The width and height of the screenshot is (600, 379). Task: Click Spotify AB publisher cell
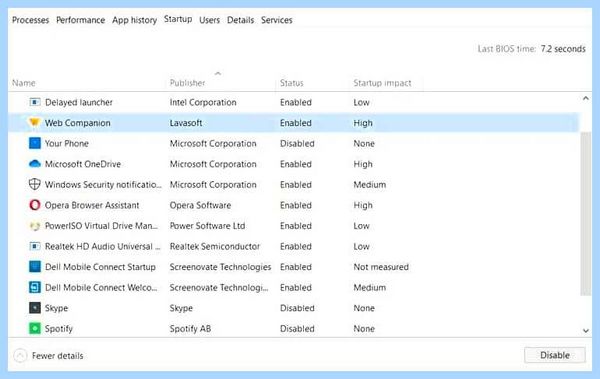coord(190,329)
